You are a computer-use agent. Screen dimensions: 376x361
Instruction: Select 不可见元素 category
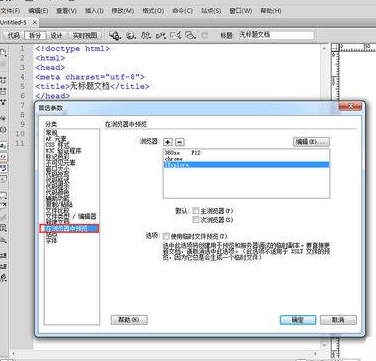[x=60, y=163]
